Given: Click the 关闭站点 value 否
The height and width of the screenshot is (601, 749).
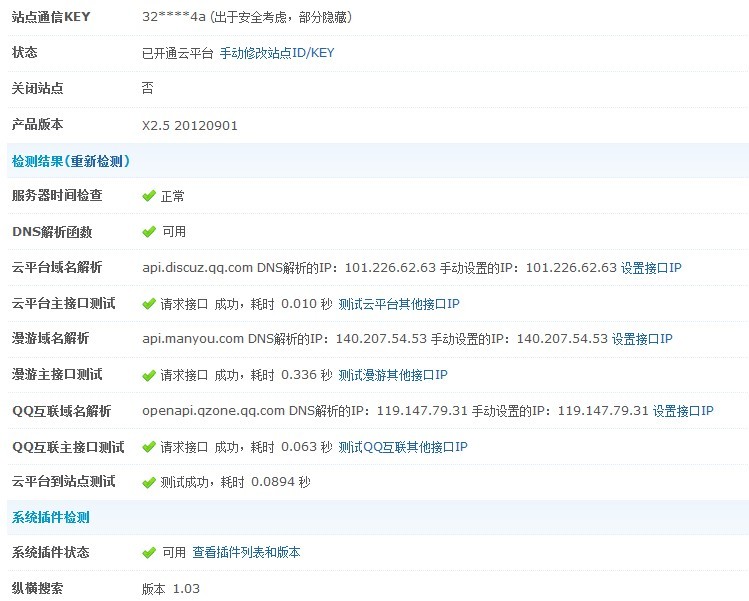Looking at the screenshot, I should pyautogui.click(x=148, y=88).
